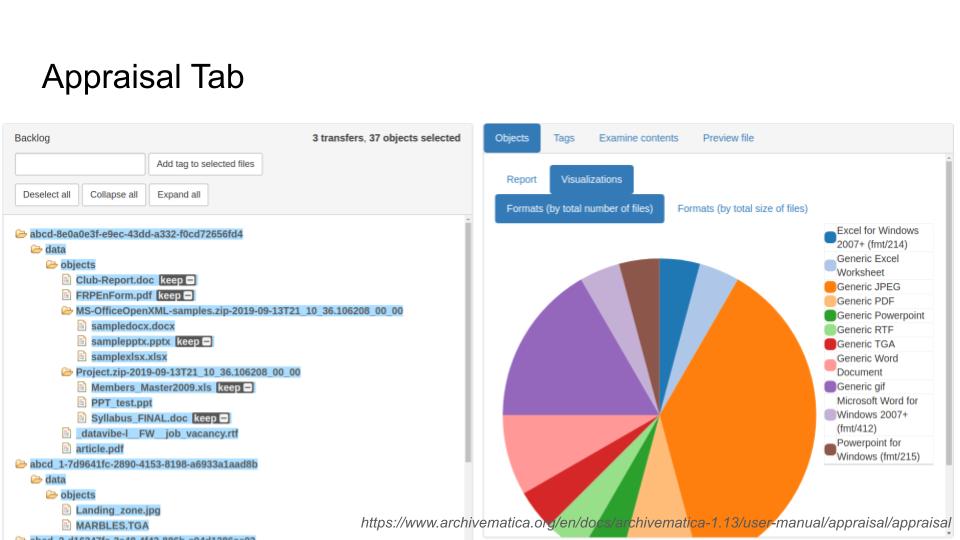960x540 pixels.
Task: Click the Project.zip folder icon
Action: click(67, 372)
